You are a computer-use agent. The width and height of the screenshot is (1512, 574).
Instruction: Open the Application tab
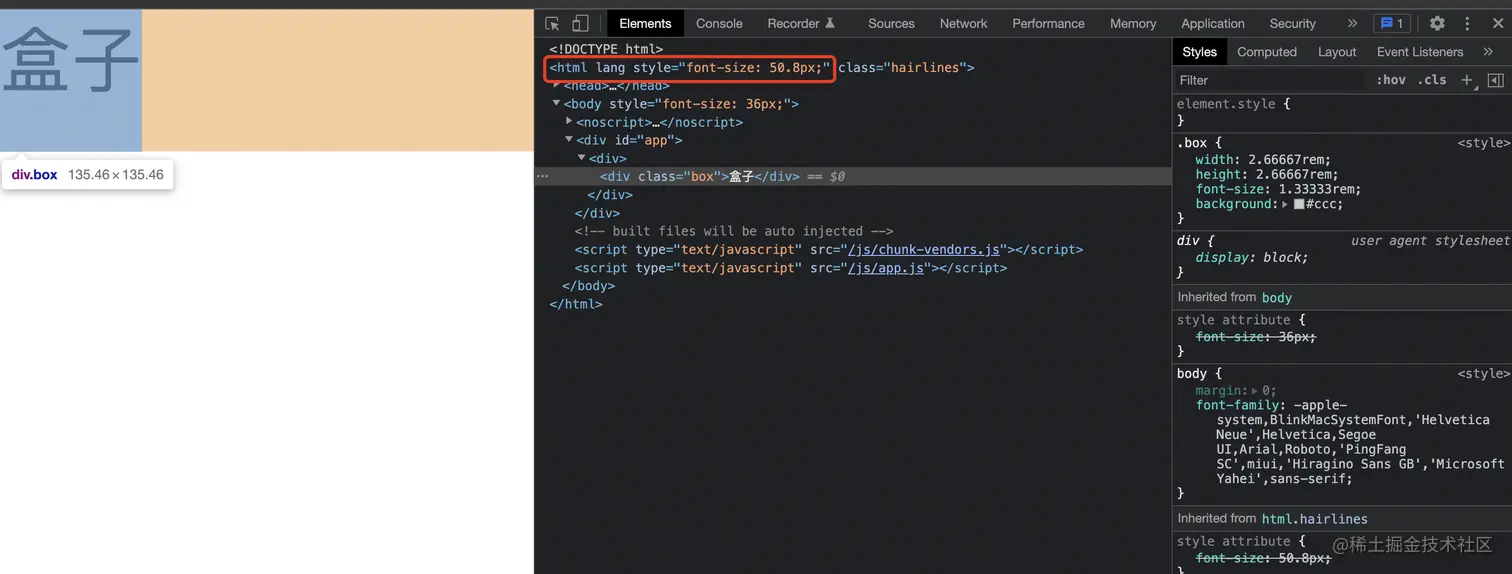tap(1213, 23)
